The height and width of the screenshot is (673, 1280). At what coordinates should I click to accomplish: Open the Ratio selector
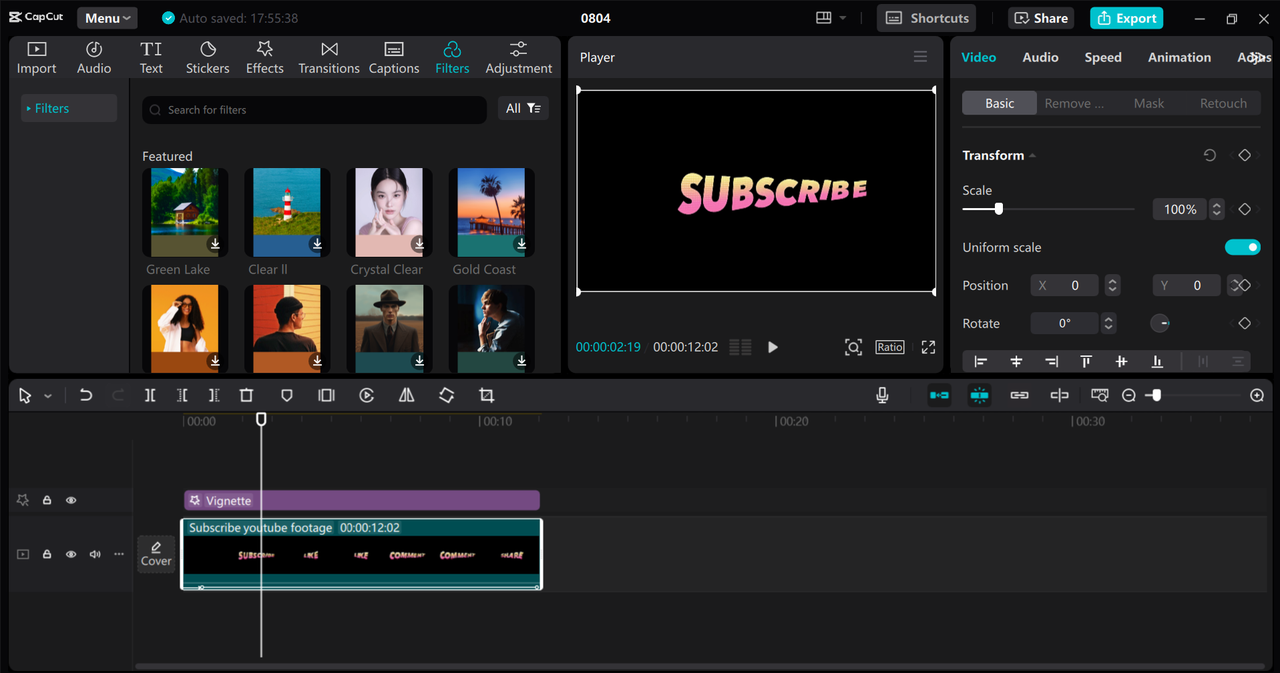pyautogui.click(x=890, y=347)
